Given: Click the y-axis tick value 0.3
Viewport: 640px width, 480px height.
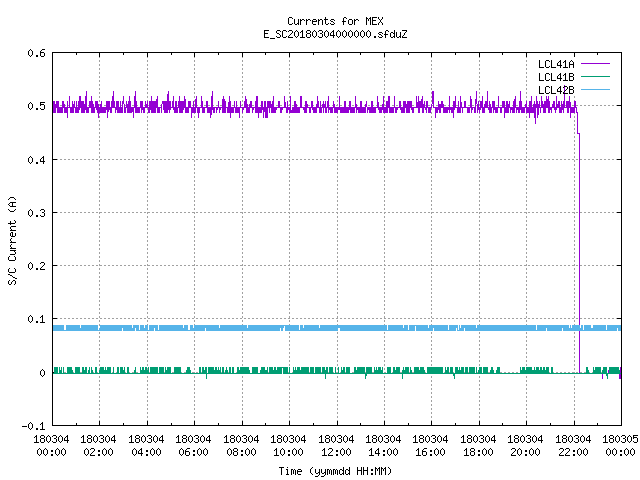Looking at the screenshot, I should tap(36, 213).
